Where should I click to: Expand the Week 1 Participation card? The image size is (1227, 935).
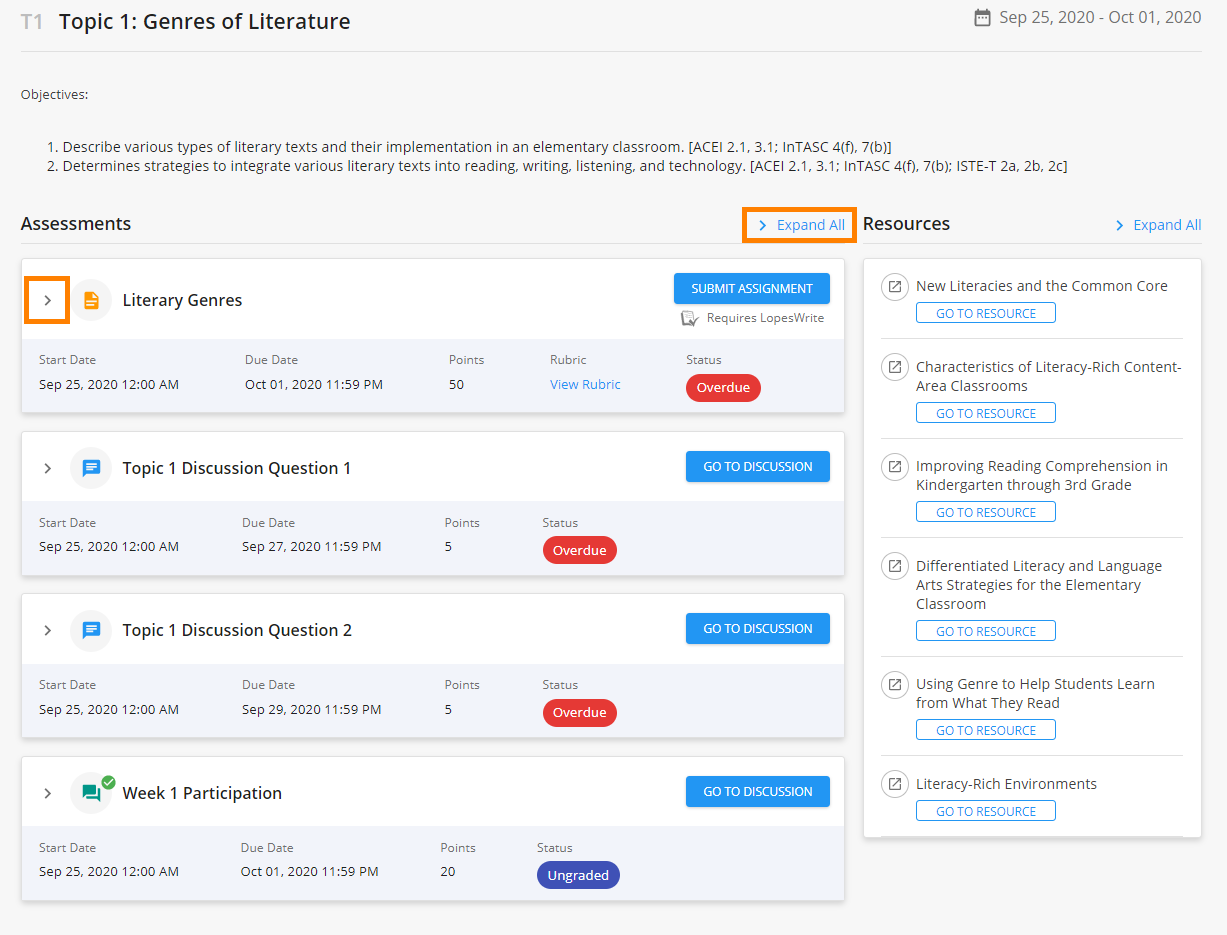pos(47,793)
